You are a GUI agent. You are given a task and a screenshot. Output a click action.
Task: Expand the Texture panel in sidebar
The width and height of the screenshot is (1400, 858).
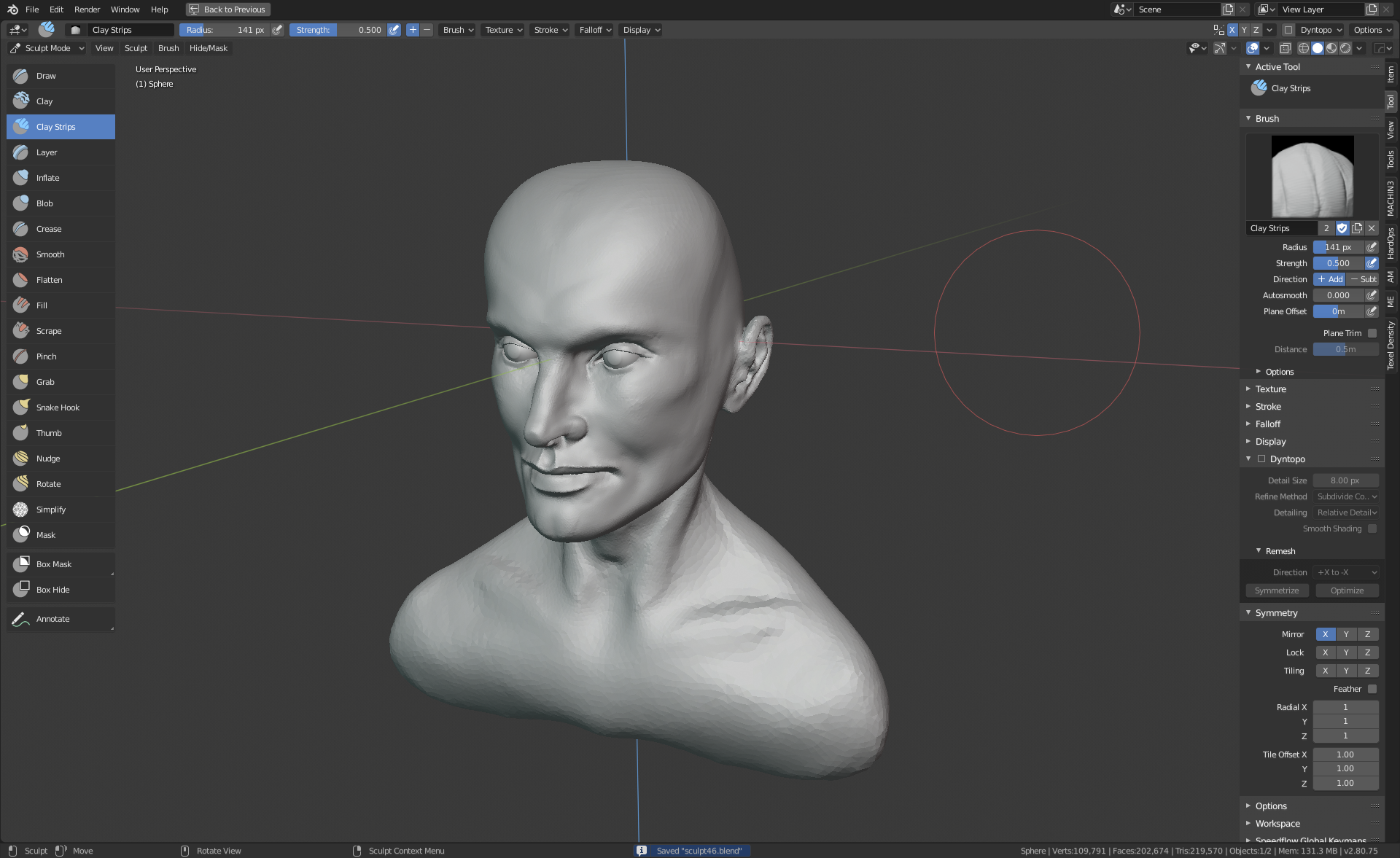[1270, 389]
